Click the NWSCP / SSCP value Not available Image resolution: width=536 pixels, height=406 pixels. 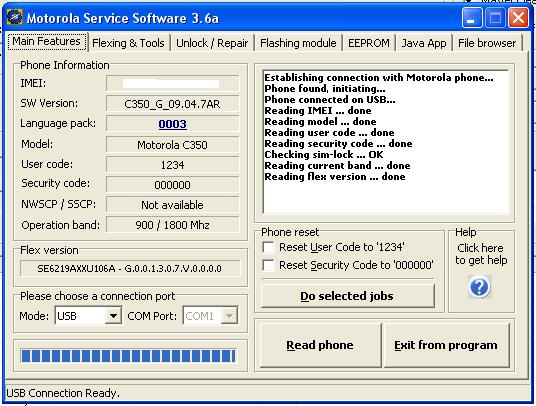point(173,205)
